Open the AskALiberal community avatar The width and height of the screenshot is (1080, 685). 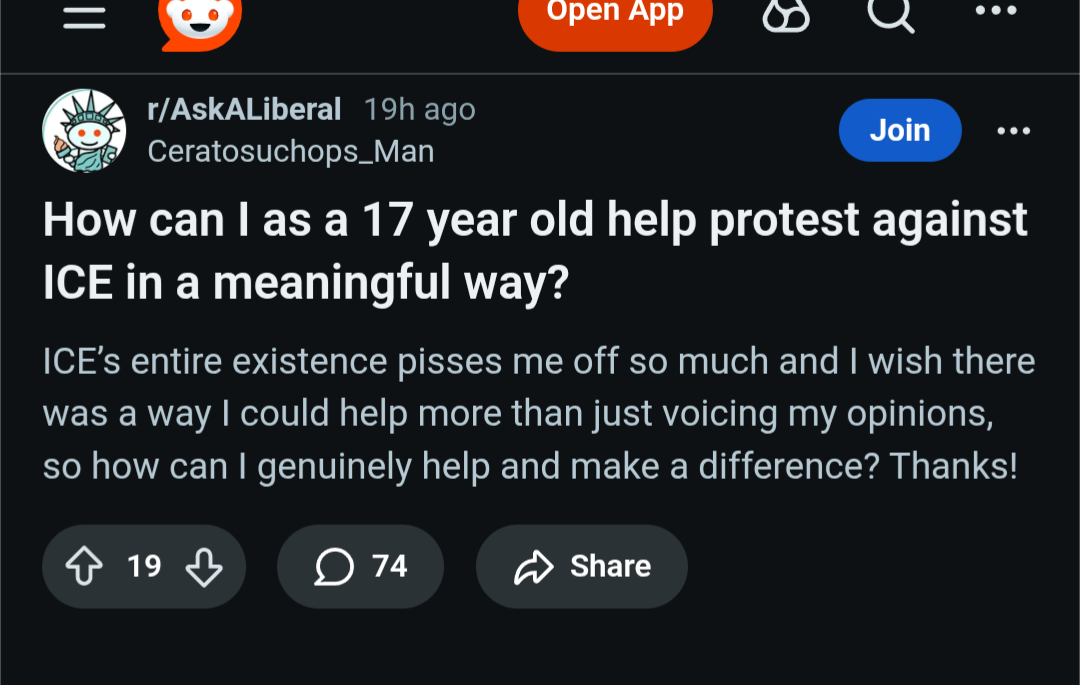point(84,130)
